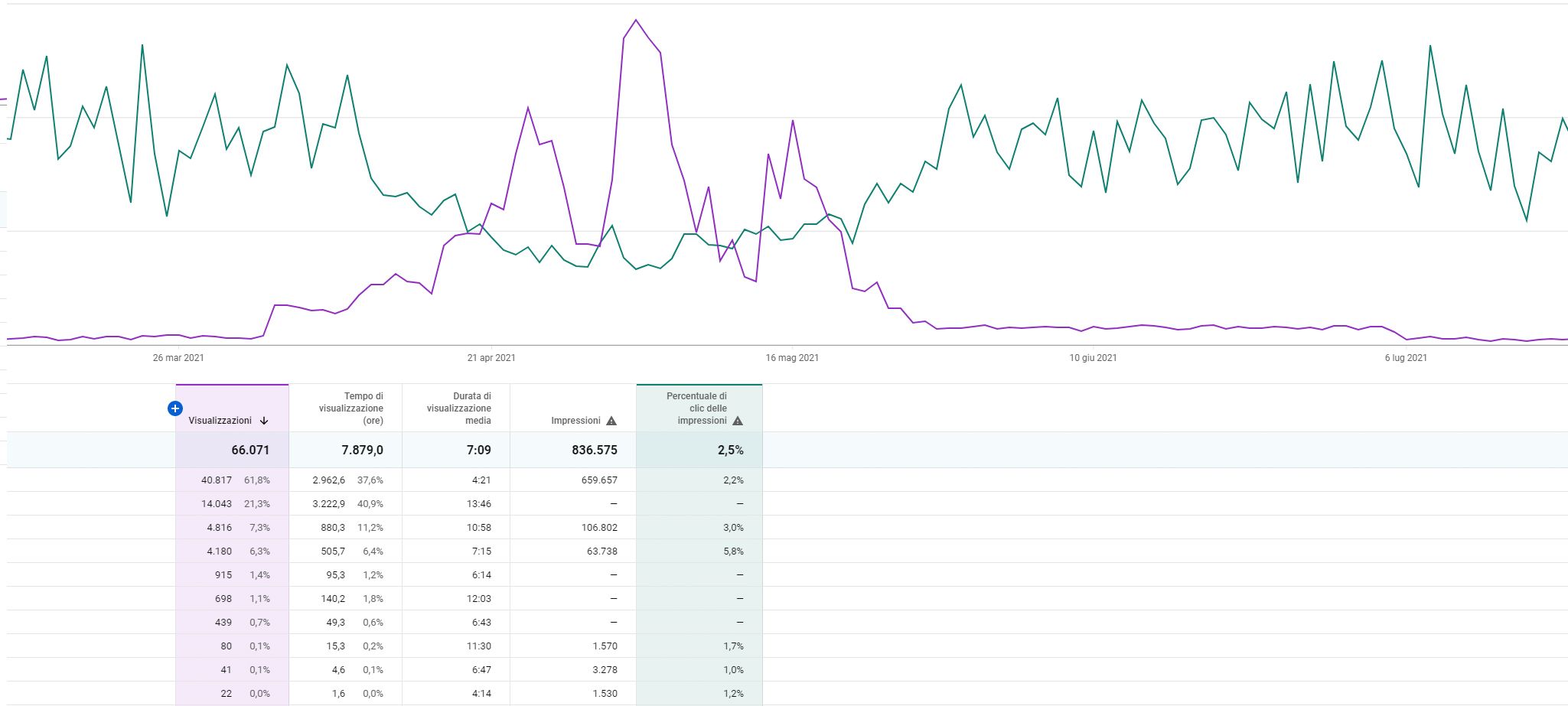Click the watch time cell 2.962,6
The height and width of the screenshot is (706, 1568).
pyautogui.click(x=329, y=480)
